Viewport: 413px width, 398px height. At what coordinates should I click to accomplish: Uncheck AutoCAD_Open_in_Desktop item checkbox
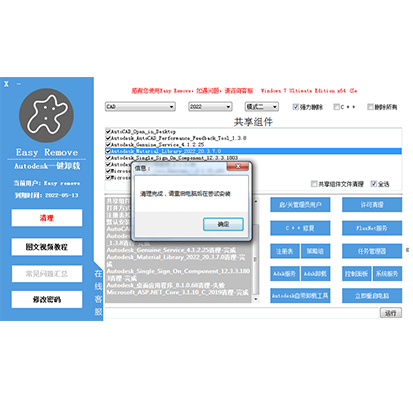[108, 131]
